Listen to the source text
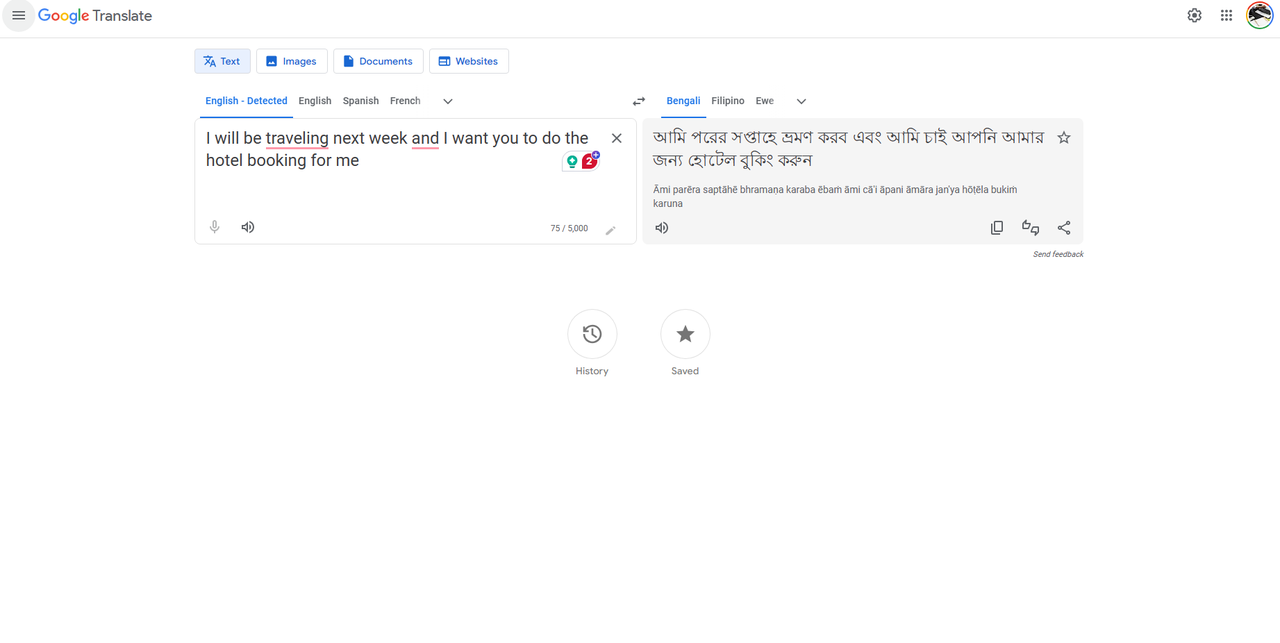Viewport: 1280px width, 643px height. (248, 227)
